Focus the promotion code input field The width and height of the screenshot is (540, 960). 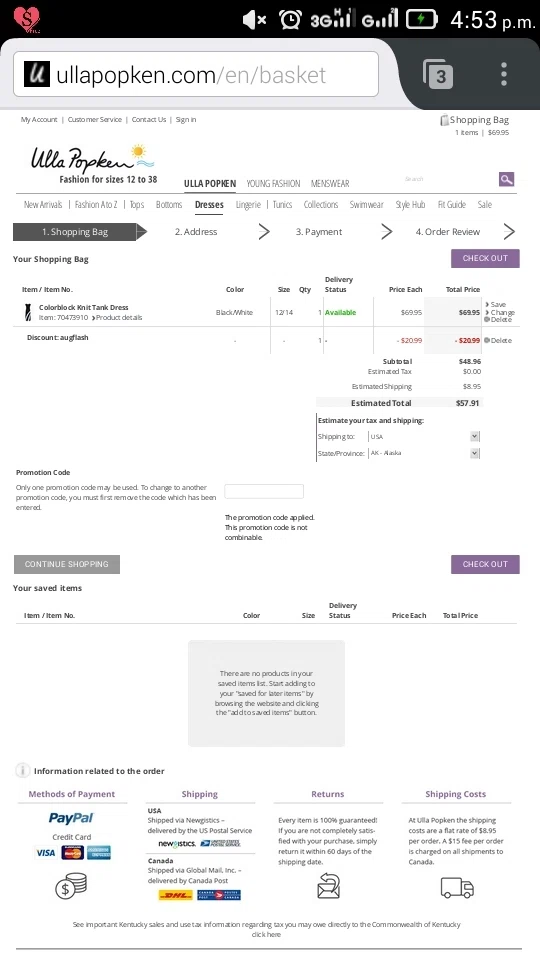264,491
